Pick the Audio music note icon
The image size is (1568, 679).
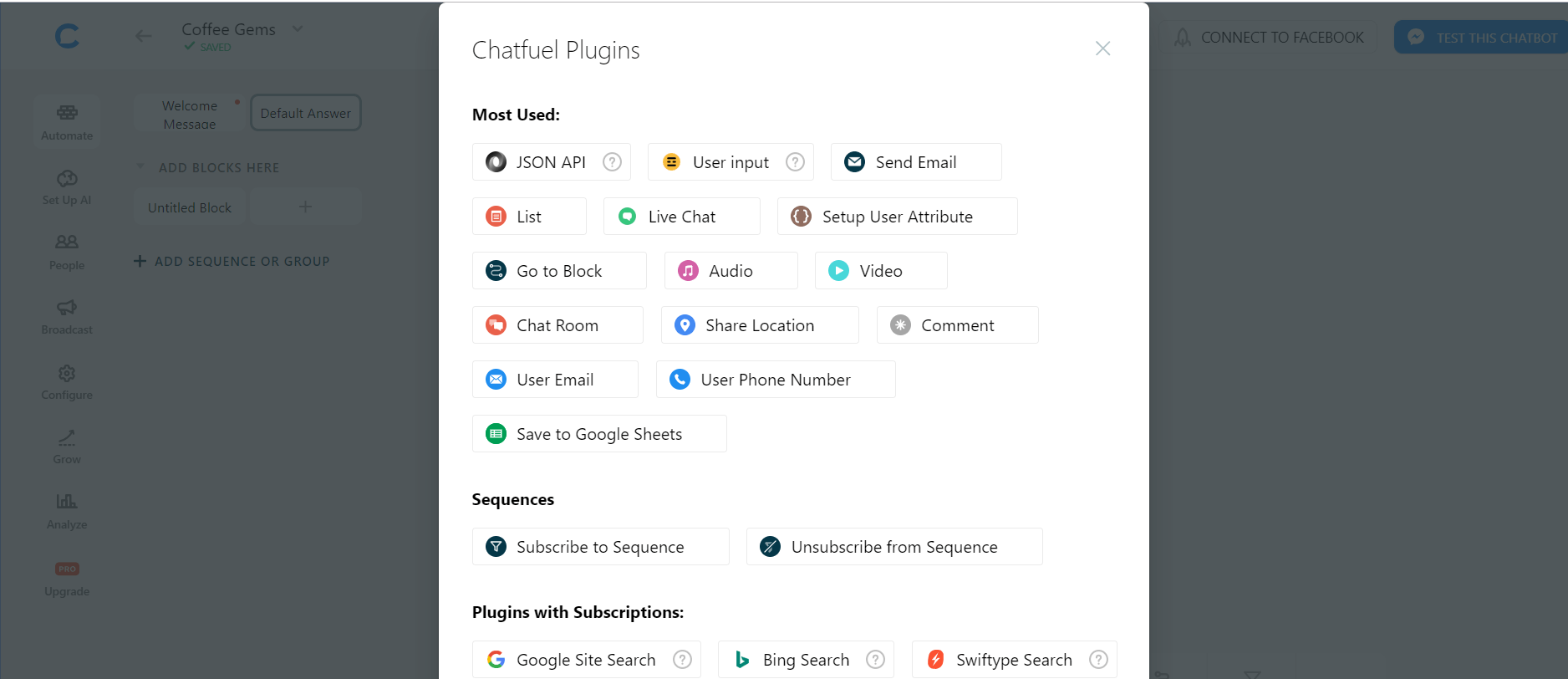688,271
